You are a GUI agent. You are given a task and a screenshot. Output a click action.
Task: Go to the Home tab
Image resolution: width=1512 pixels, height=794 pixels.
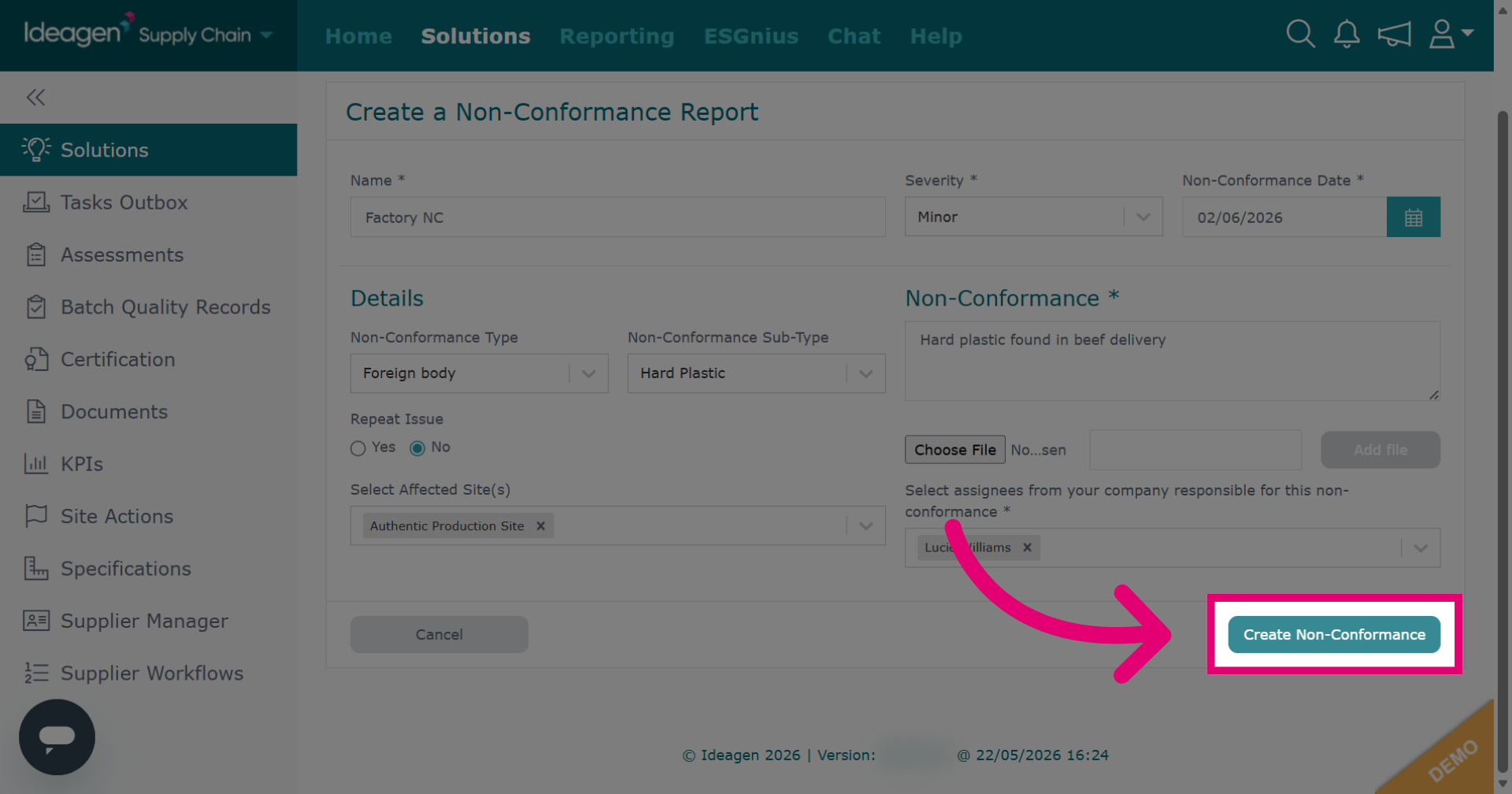(358, 36)
